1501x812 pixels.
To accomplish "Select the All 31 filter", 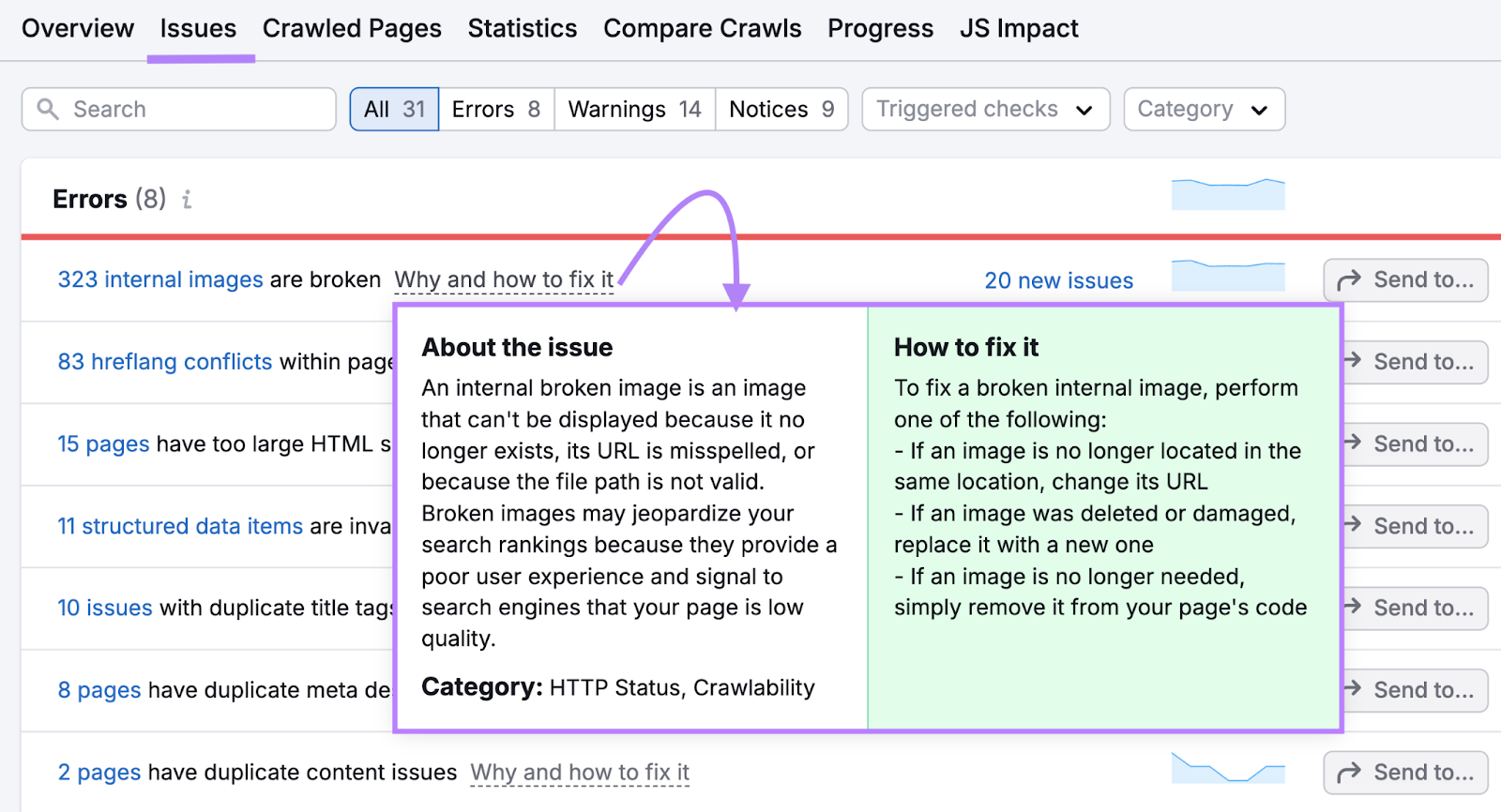I will (394, 110).
